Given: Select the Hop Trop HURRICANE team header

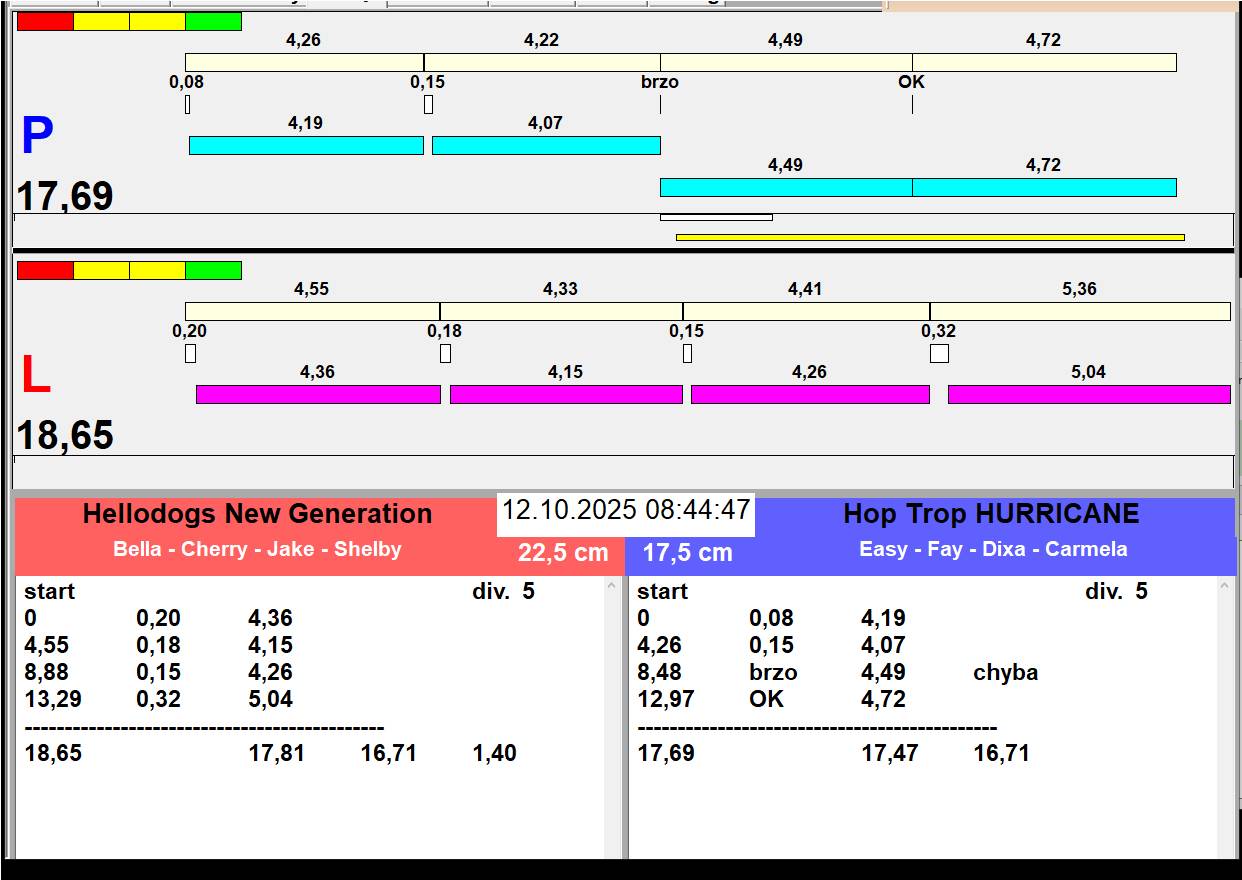Looking at the screenshot, I should point(990,514).
